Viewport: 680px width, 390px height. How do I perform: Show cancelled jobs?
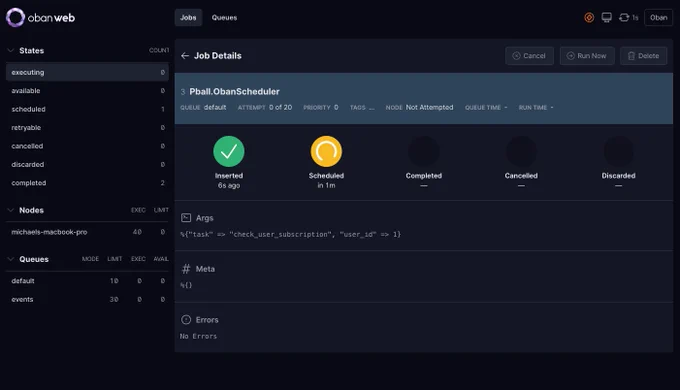pos(87,146)
